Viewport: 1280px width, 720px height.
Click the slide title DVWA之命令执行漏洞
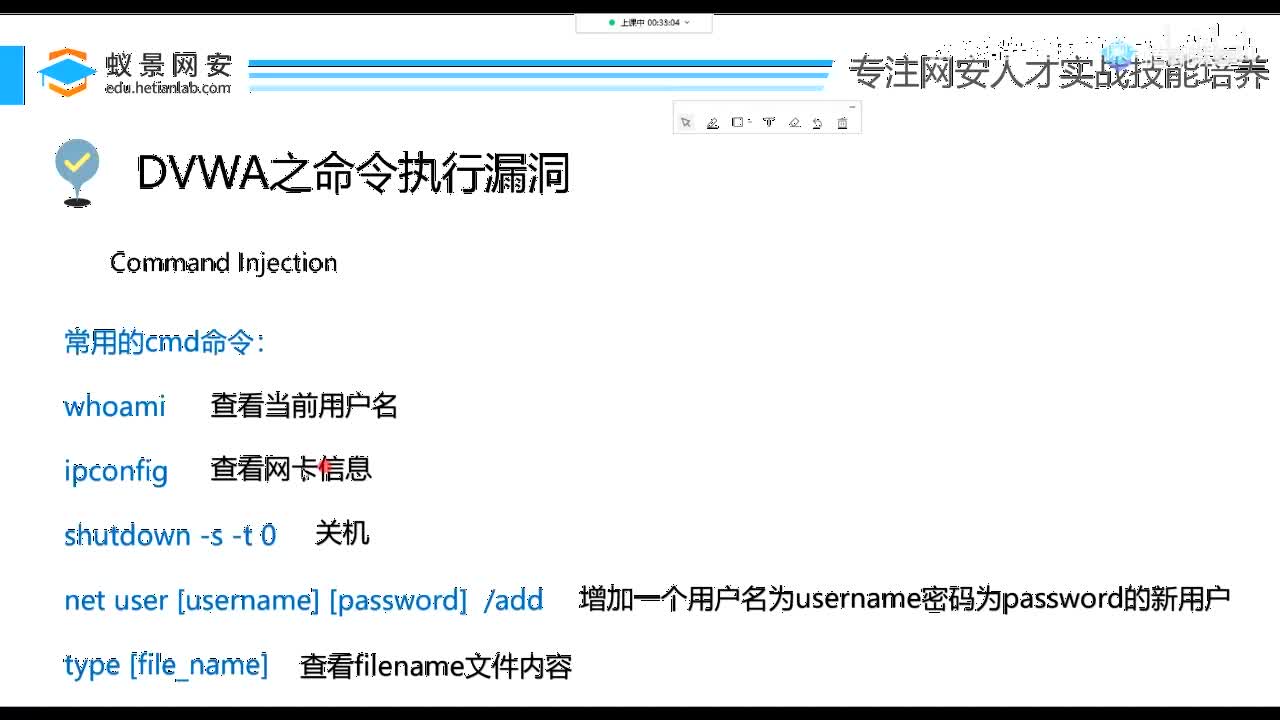(x=353, y=173)
